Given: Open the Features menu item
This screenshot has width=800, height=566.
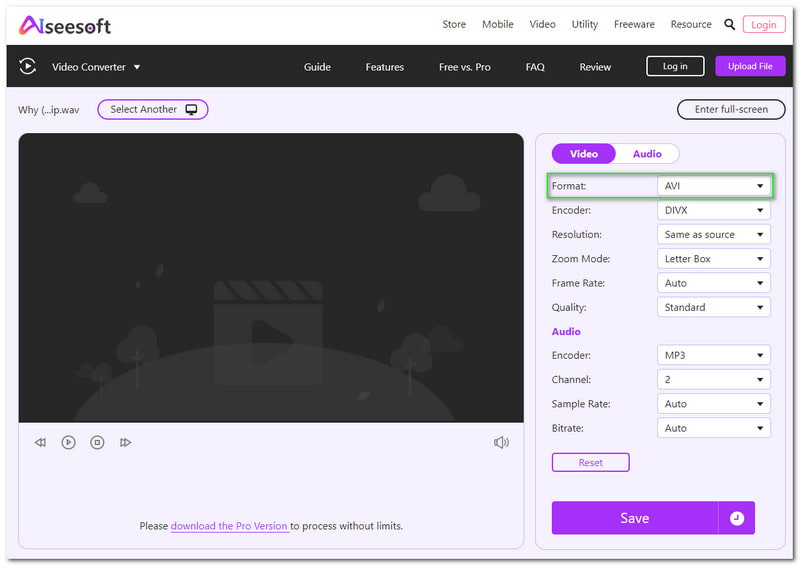Looking at the screenshot, I should [384, 67].
